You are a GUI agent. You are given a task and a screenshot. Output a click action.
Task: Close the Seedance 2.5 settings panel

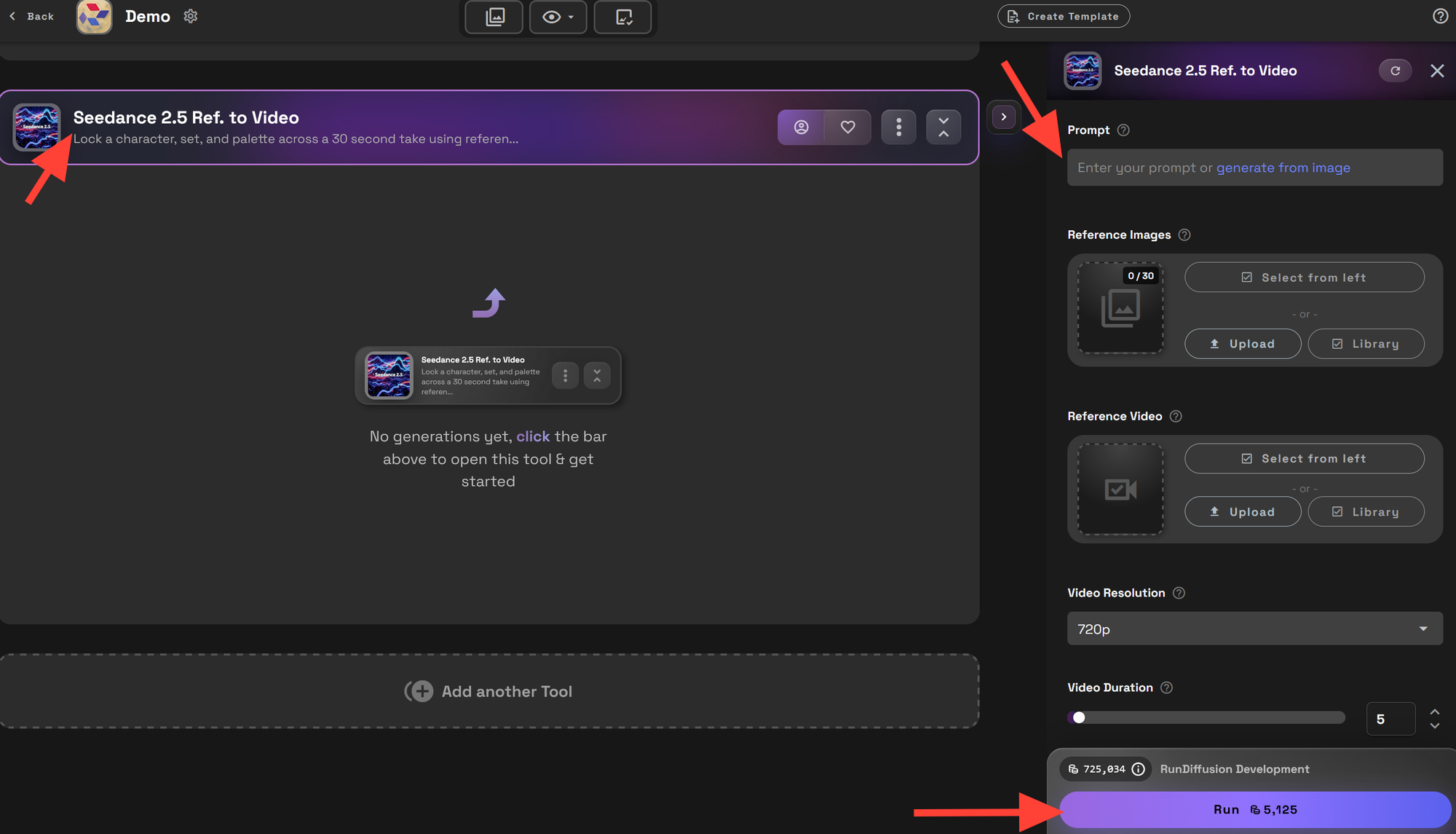click(1437, 71)
